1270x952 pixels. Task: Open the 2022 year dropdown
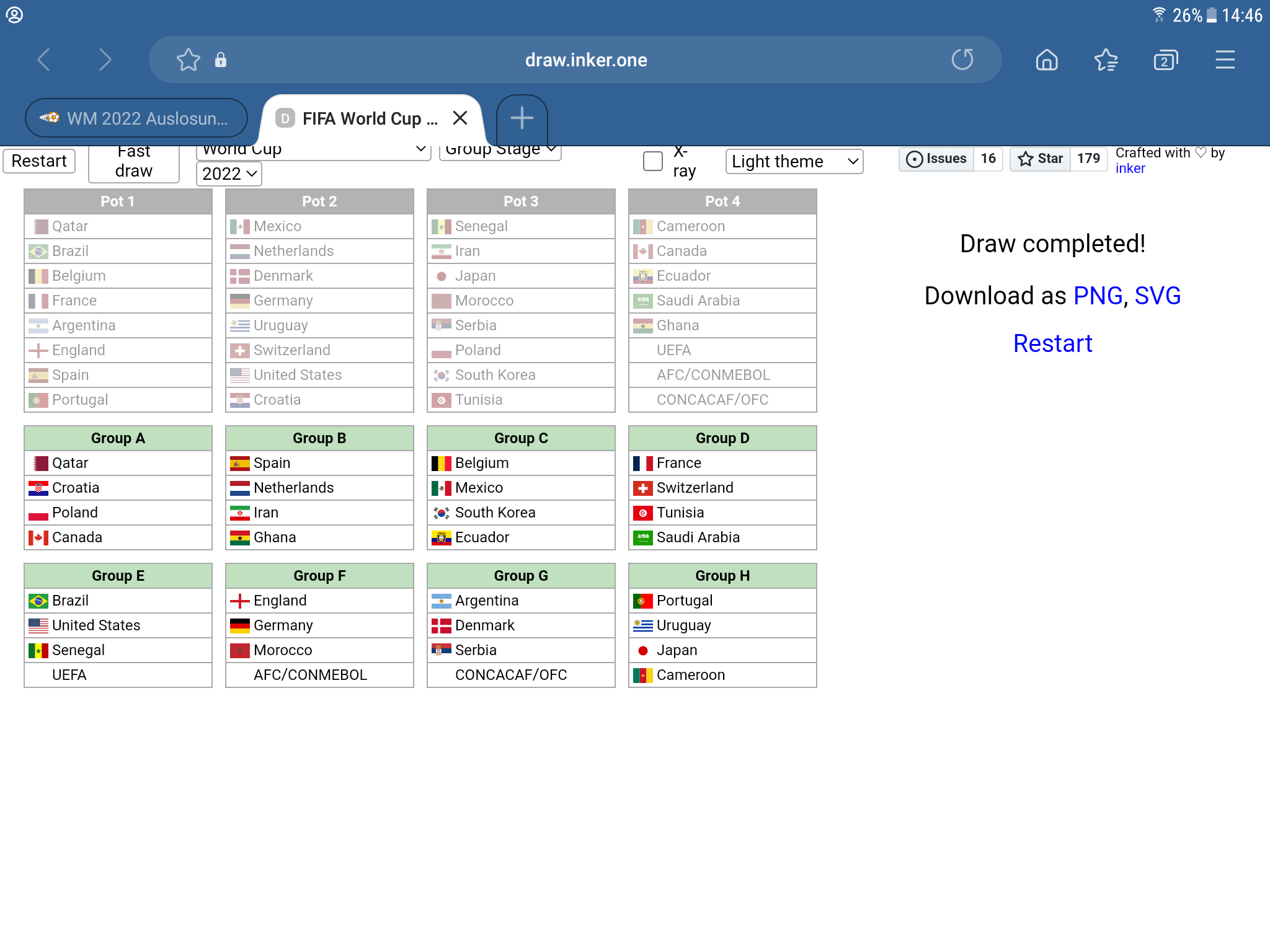pyautogui.click(x=229, y=174)
